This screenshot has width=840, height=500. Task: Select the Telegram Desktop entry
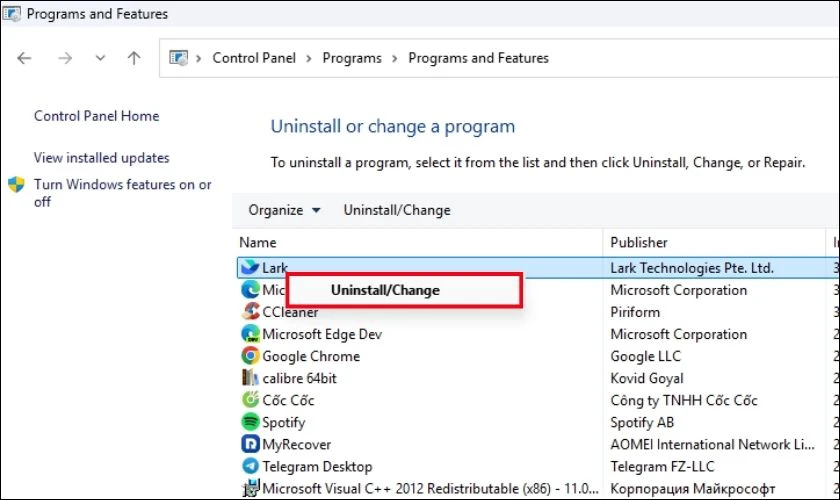coord(317,466)
